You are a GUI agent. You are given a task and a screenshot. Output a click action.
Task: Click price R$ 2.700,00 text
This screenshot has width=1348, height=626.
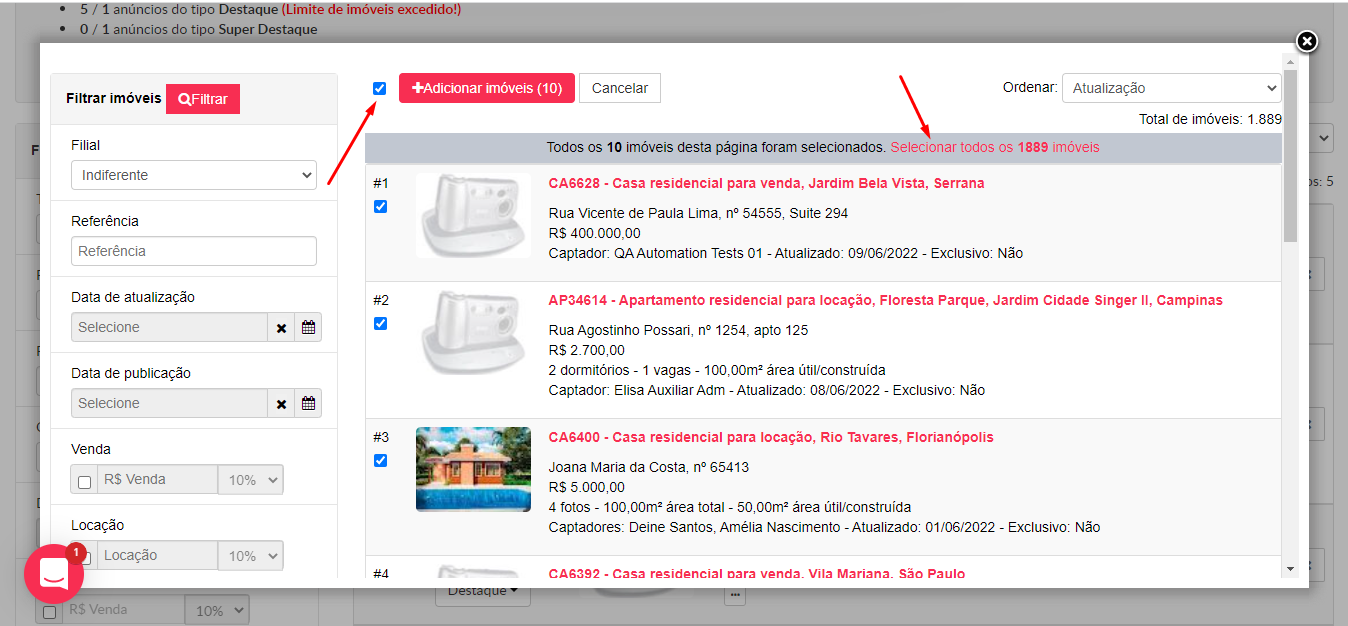587,350
